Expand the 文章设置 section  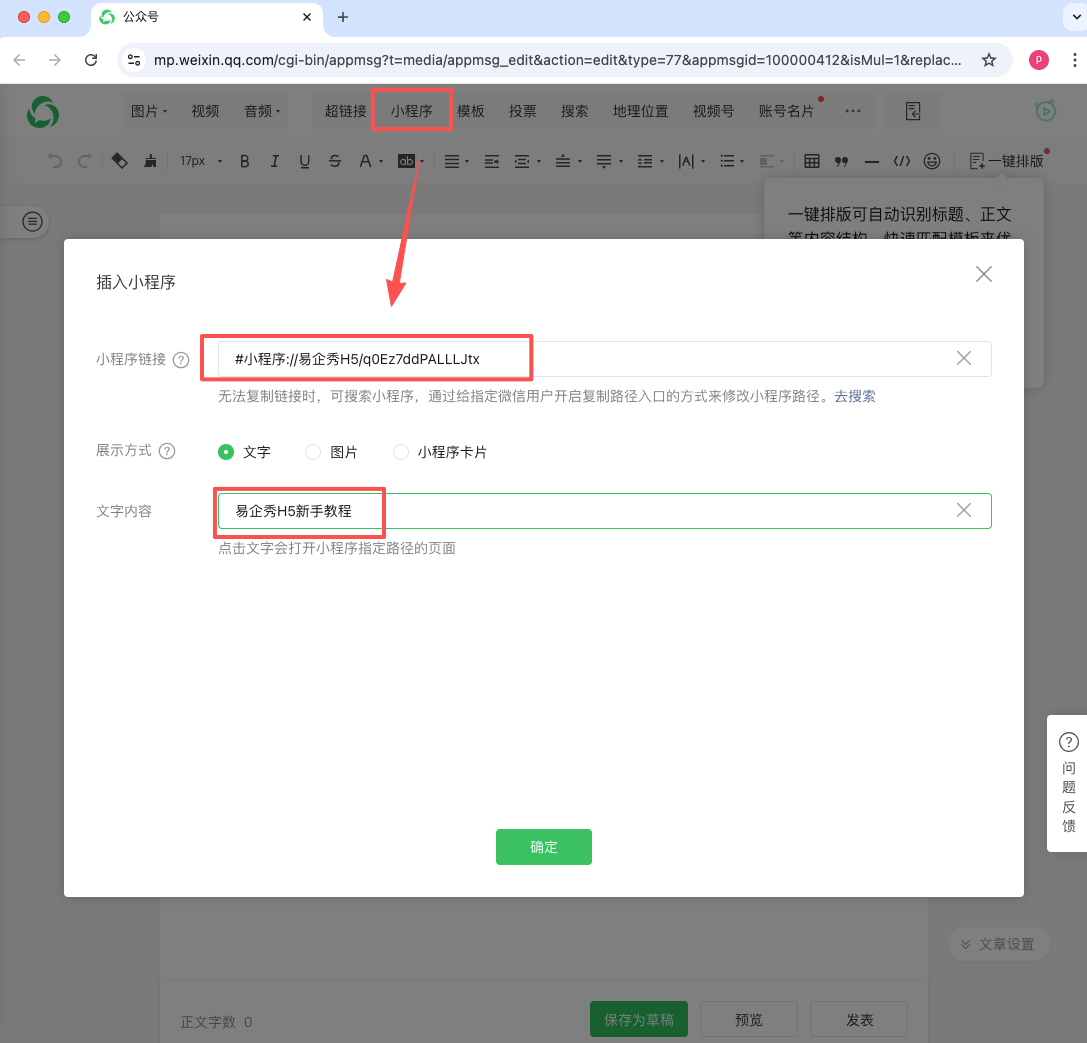point(997,944)
